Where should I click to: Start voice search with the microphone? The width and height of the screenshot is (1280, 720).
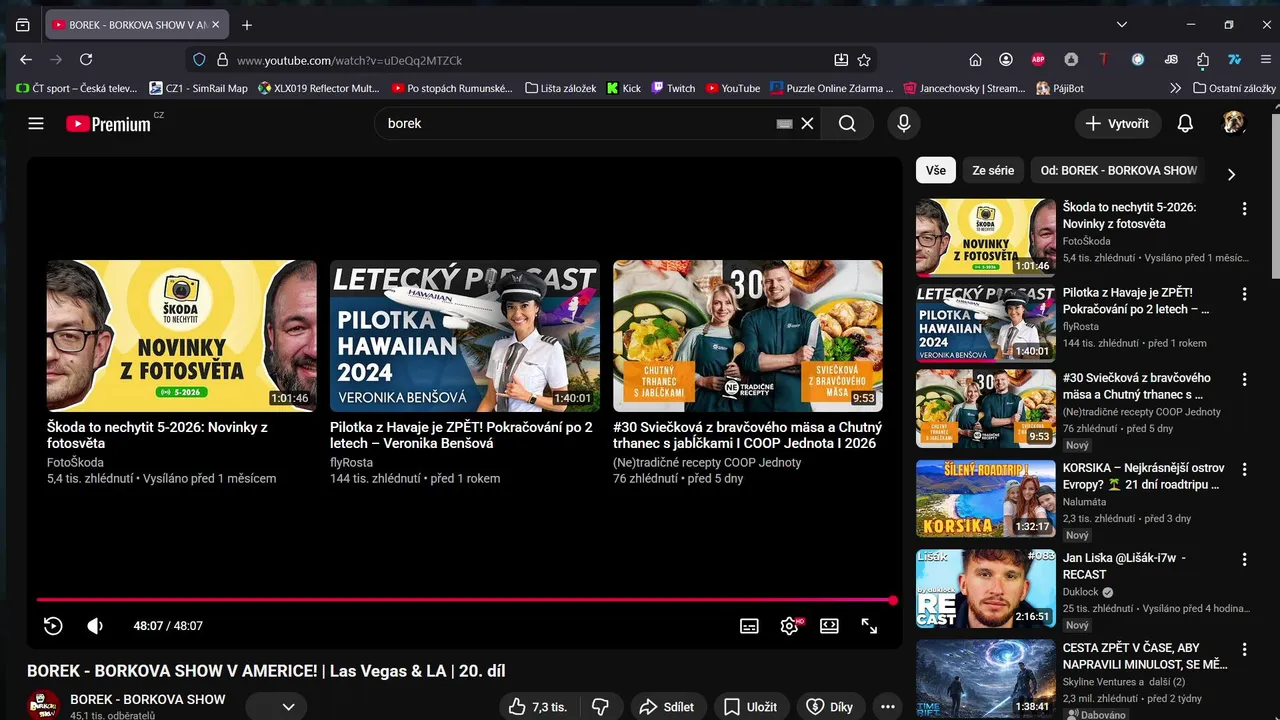click(x=904, y=124)
